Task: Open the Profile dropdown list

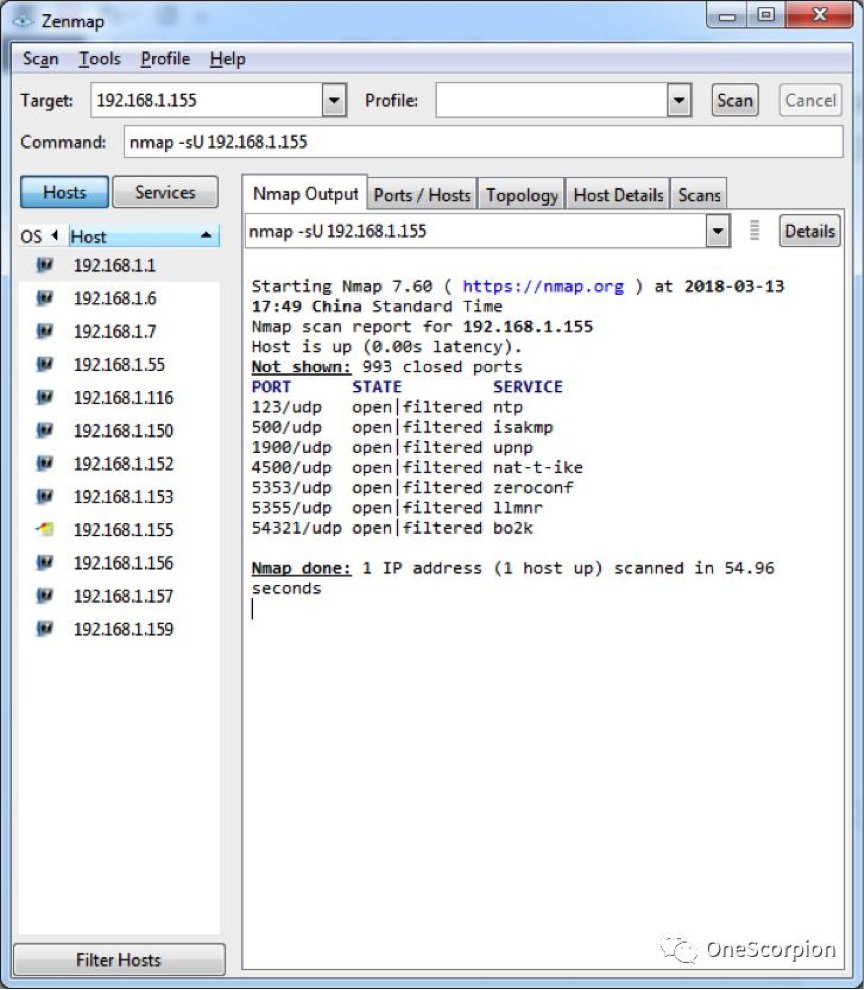Action: tap(679, 100)
